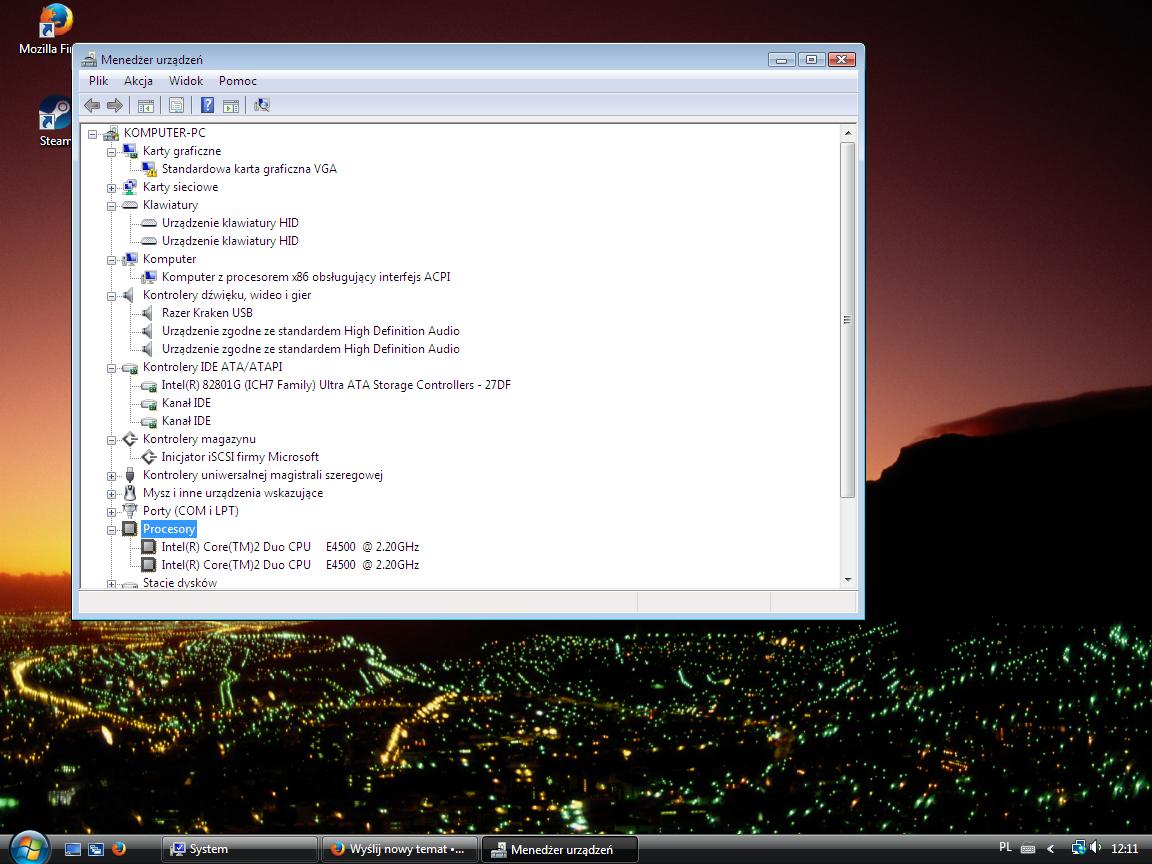Open the Windows Start orb
1152x864 pixels.
coord(29,848)
